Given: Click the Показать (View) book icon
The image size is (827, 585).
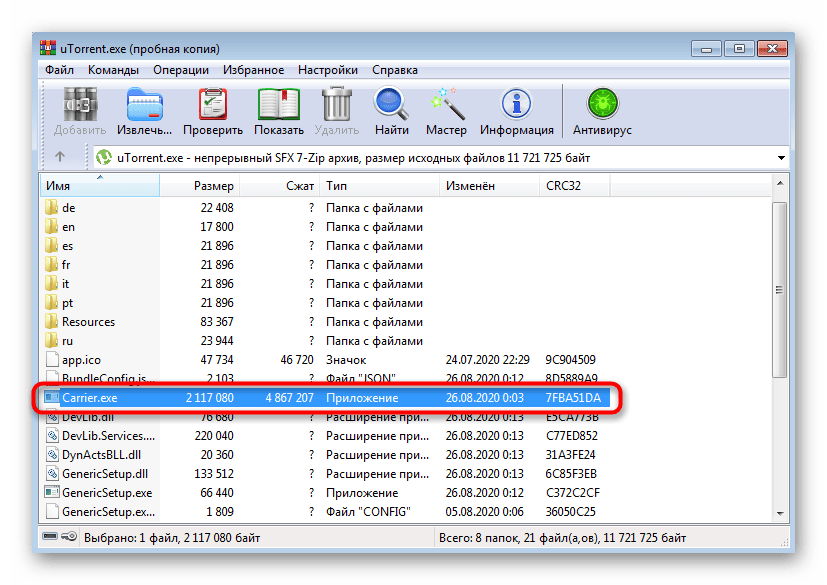Looking at the screenshot, I should click(x=279, y=104).
